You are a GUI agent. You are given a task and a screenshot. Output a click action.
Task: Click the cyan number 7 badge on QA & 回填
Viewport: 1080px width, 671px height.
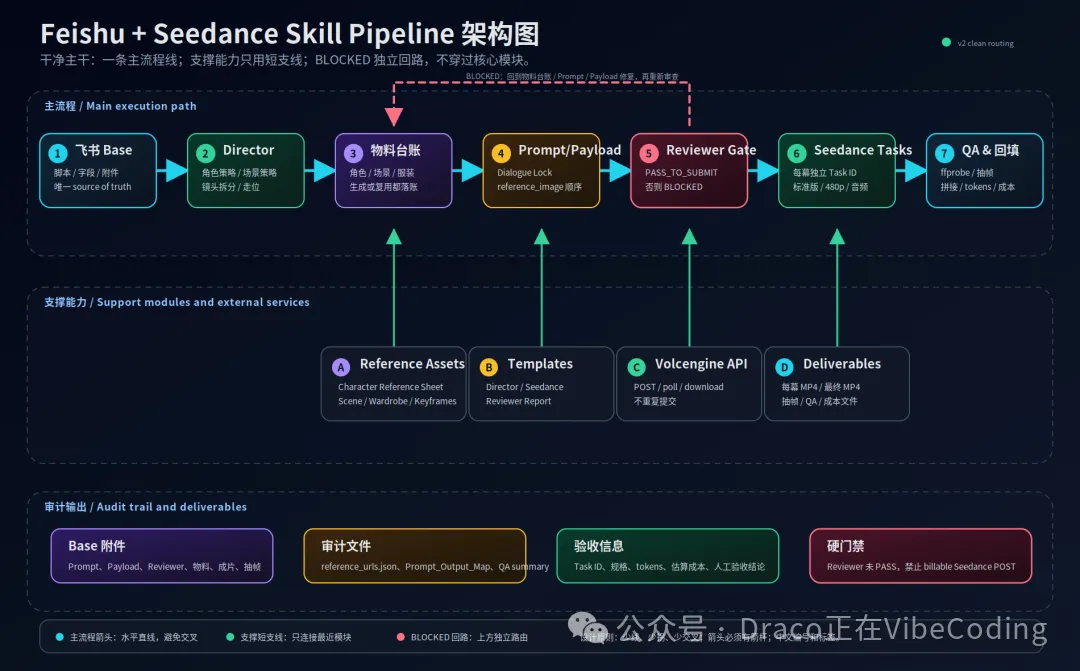pos(944,153)
